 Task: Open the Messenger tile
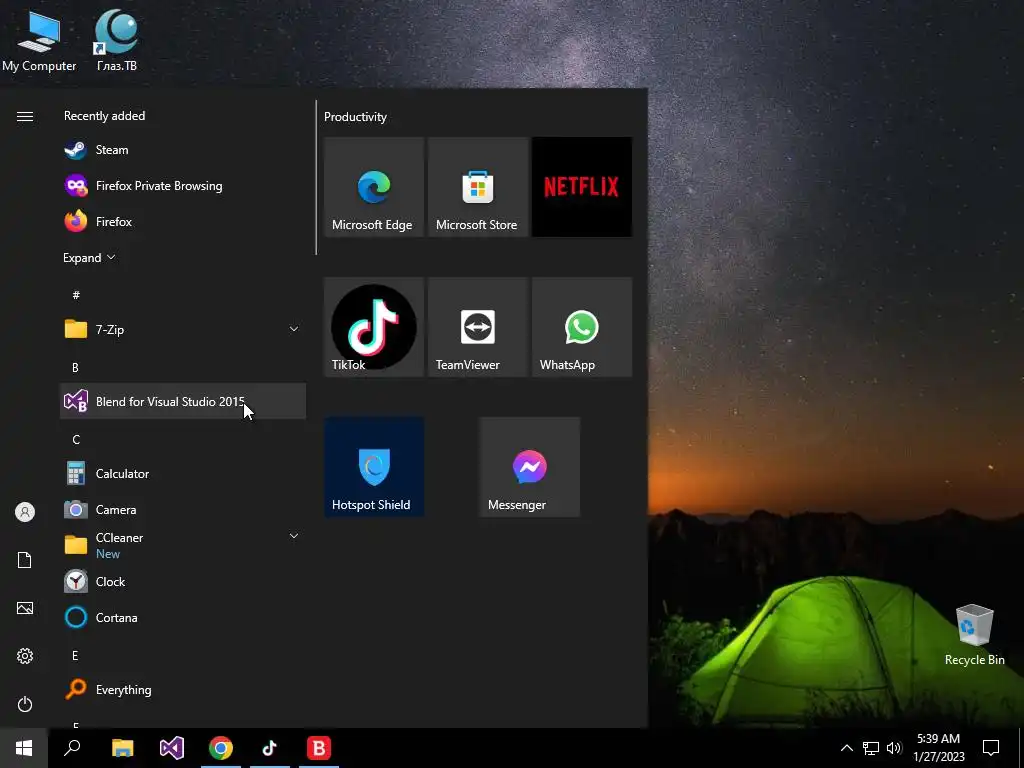530,468
